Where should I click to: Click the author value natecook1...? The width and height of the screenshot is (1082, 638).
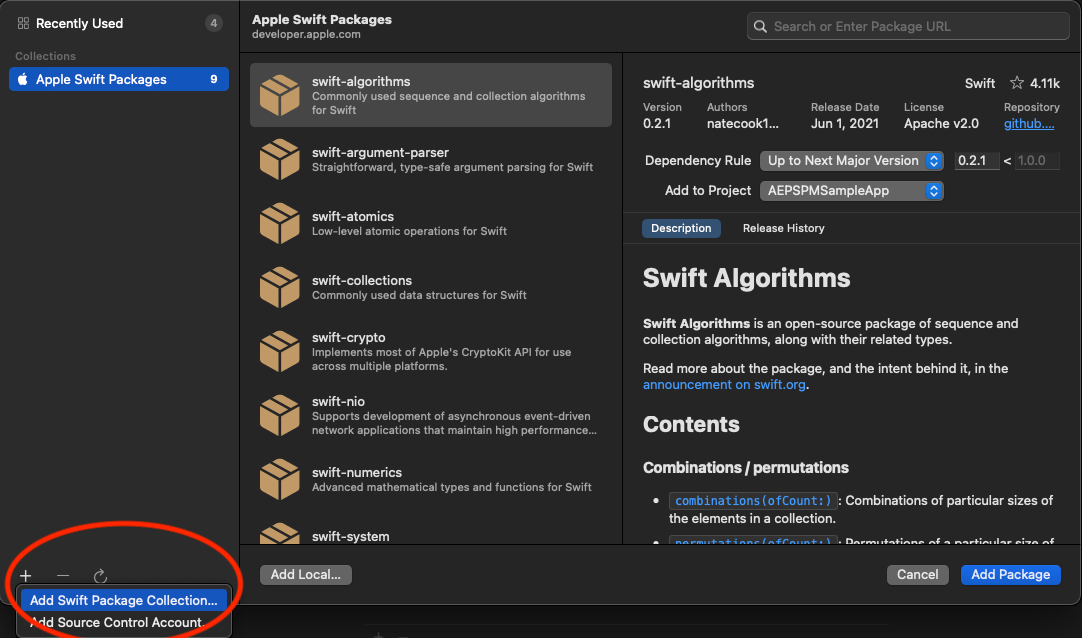tap(742, 124)
